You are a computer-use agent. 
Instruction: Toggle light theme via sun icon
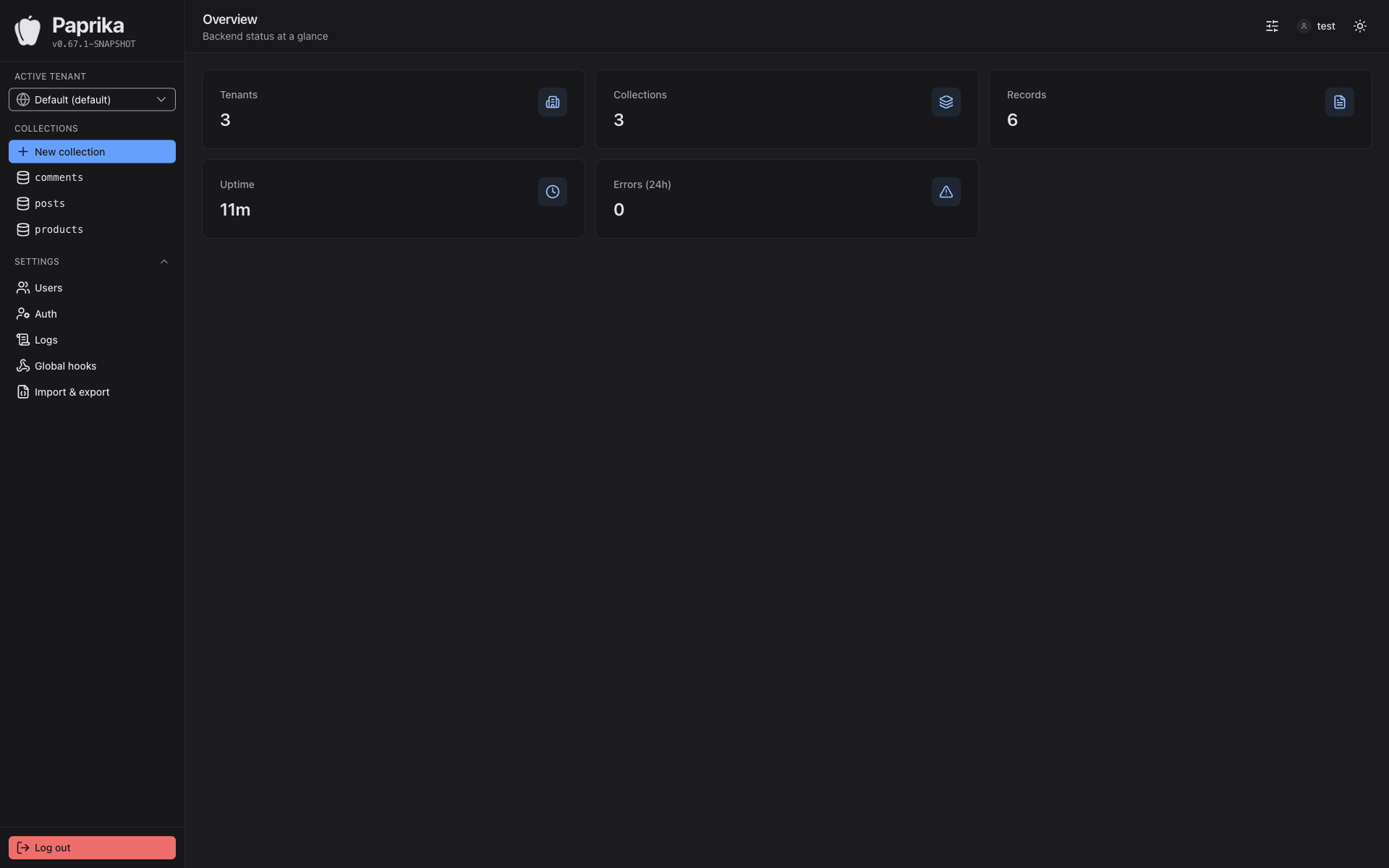click(x=1360, y=26)
